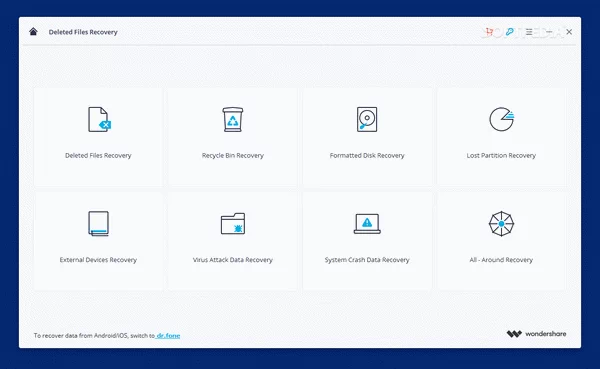
Task: Open the shopping cart purchase icon
Action: (489, 32)
